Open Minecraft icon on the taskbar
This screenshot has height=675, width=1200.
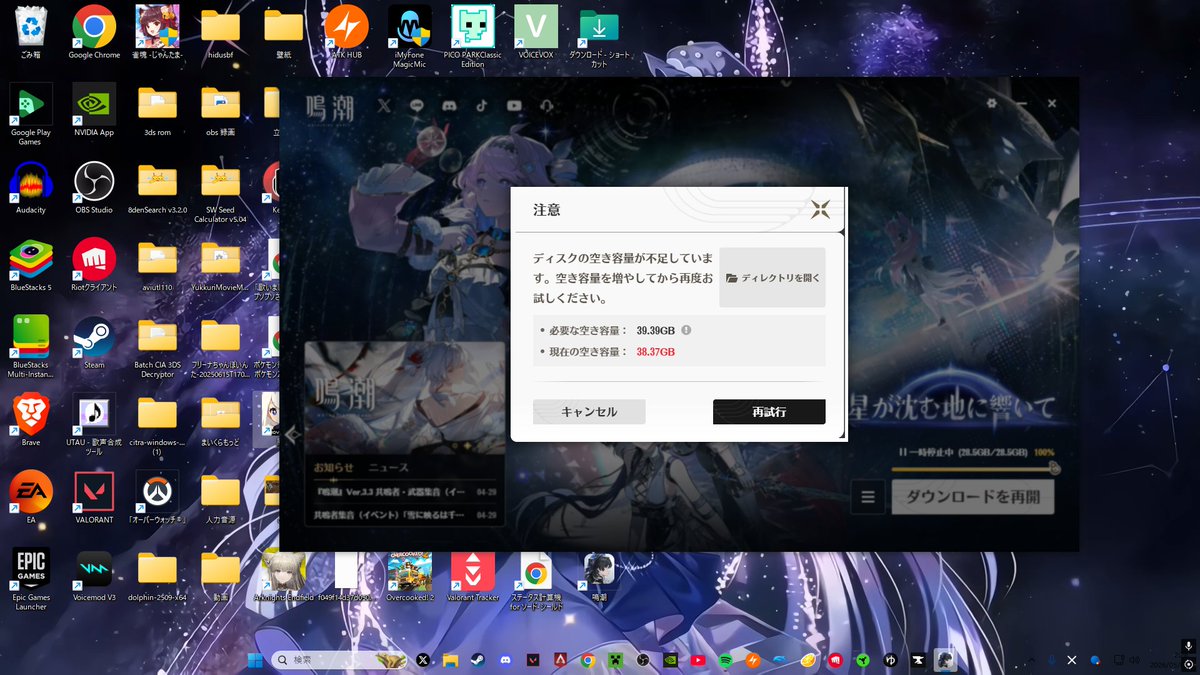click(615, 660)
